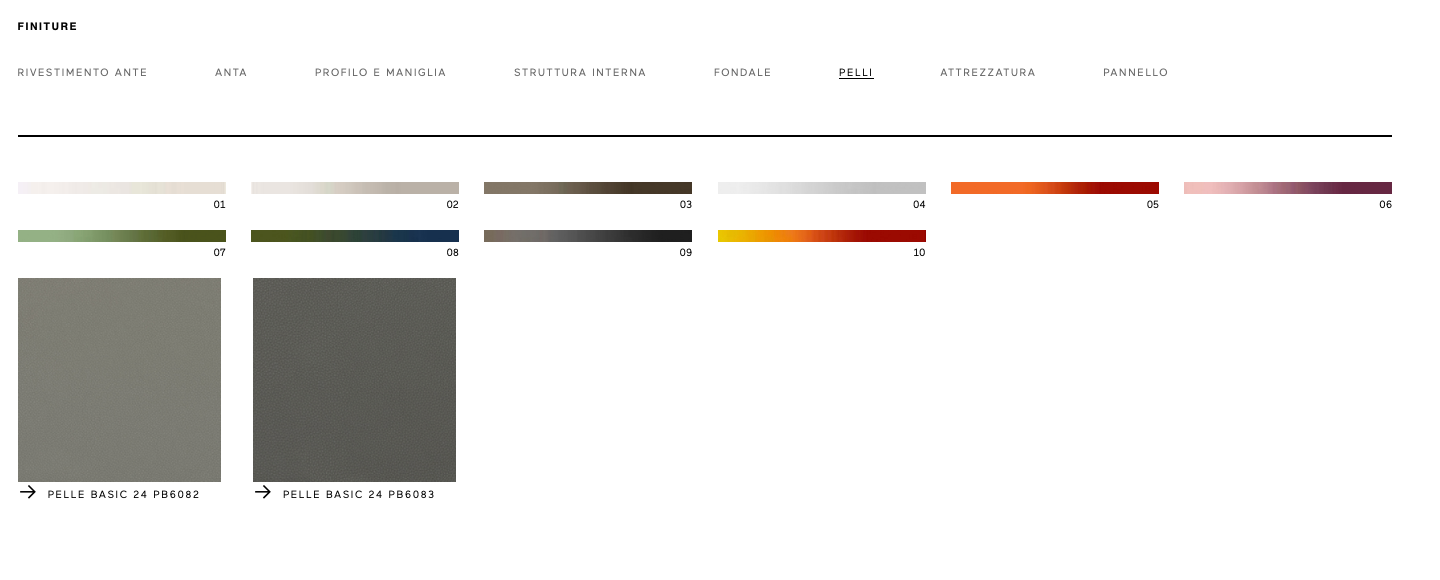The height and width of the screenshot is (580, 1440).
Task: Go to the Fondale tab
Action: coord(742,73)
